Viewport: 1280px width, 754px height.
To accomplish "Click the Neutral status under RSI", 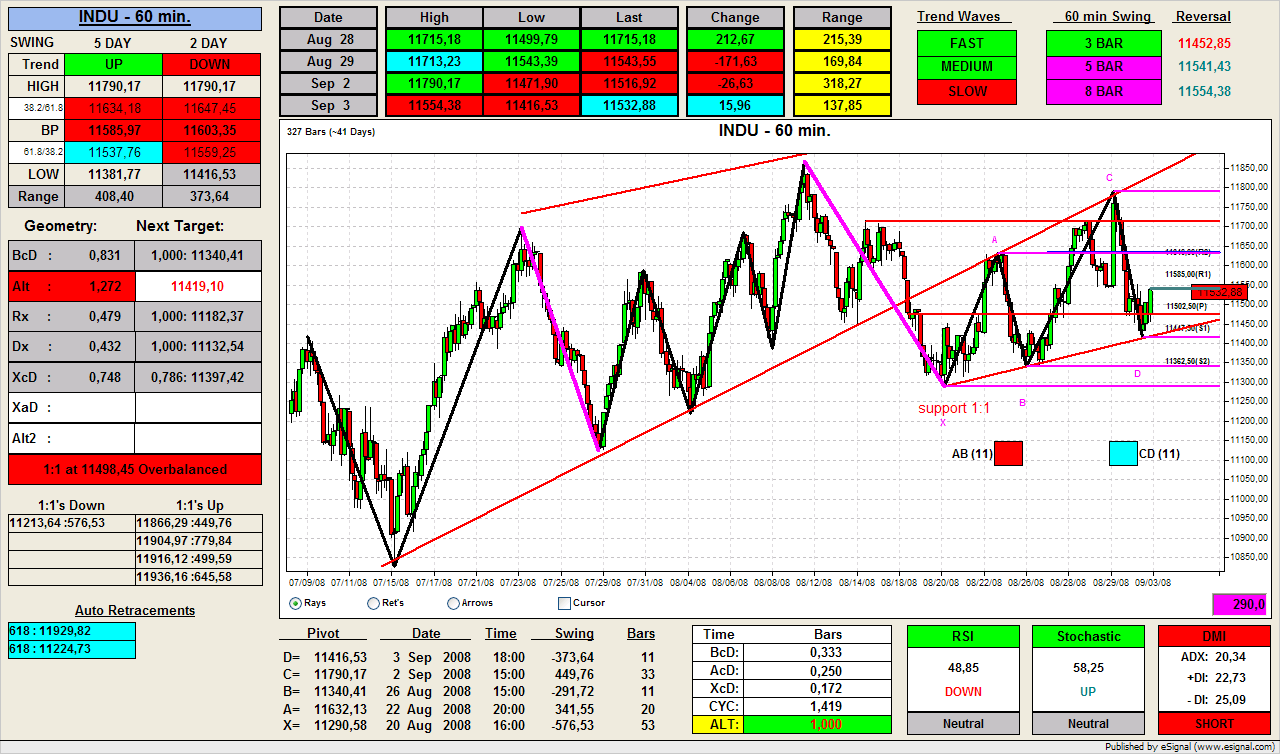I will pyautogui.click(x=963, y=723).
